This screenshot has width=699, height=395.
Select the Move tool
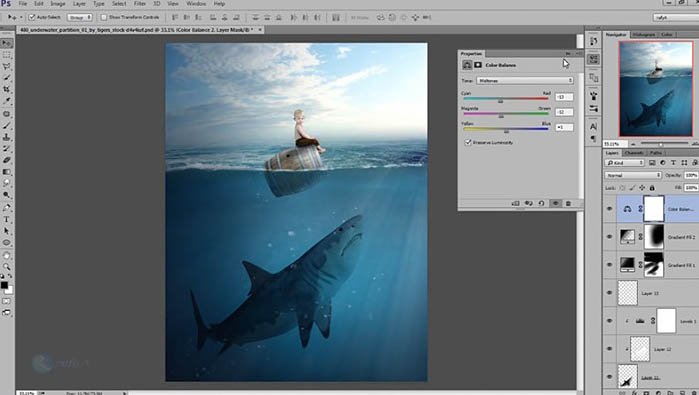click(7, 43)
